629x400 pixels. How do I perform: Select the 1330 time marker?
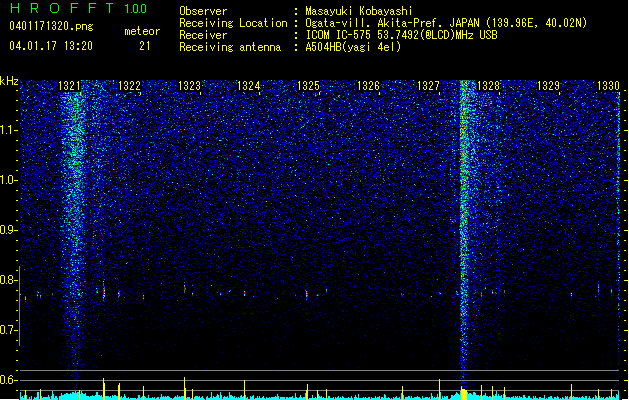608,86
